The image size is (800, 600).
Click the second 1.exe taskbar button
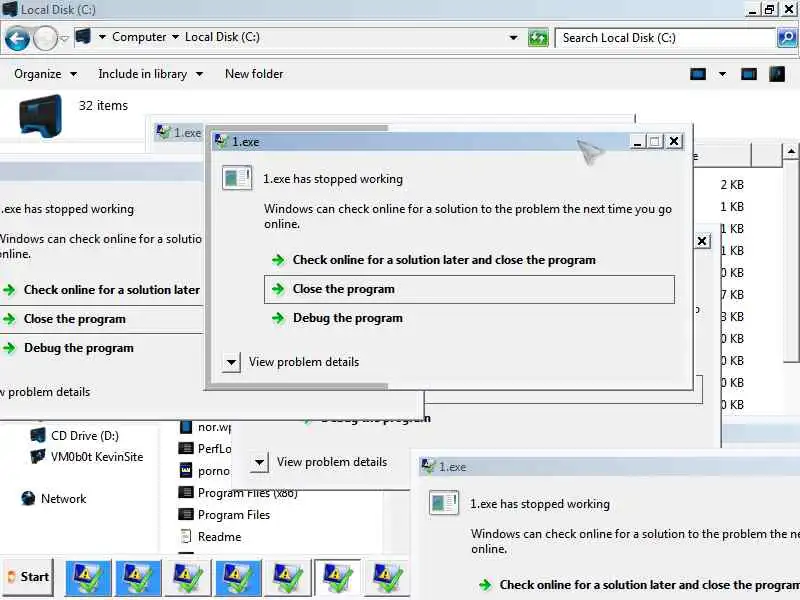pyautogui.click(x=138, y=578)
